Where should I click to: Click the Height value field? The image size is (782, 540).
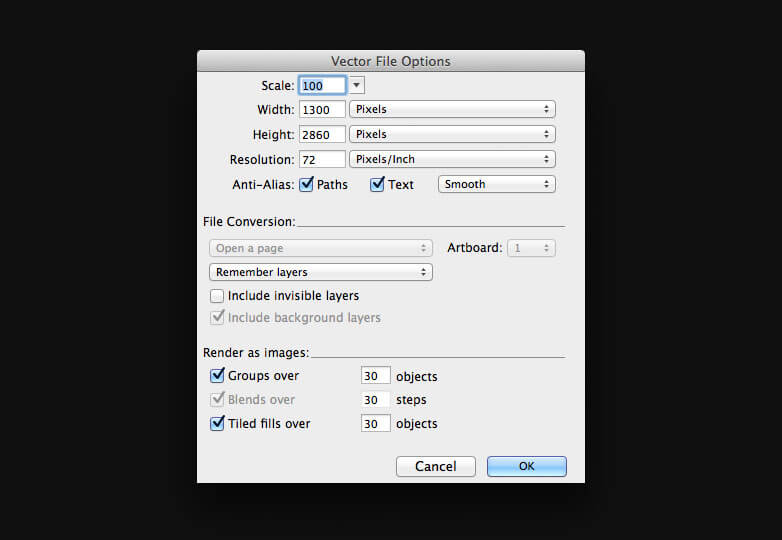[x=322, y=134]
